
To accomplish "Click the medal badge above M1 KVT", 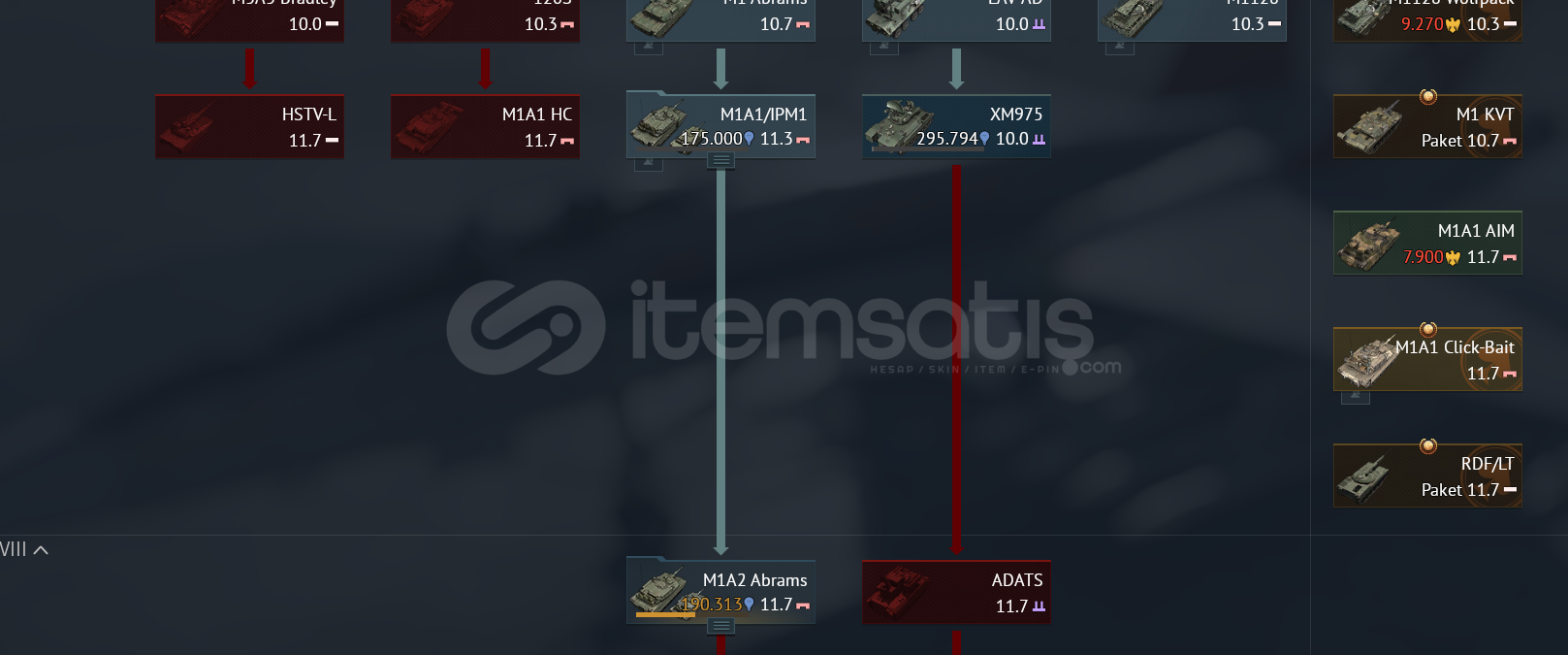I will click(x=1427, y=96).
